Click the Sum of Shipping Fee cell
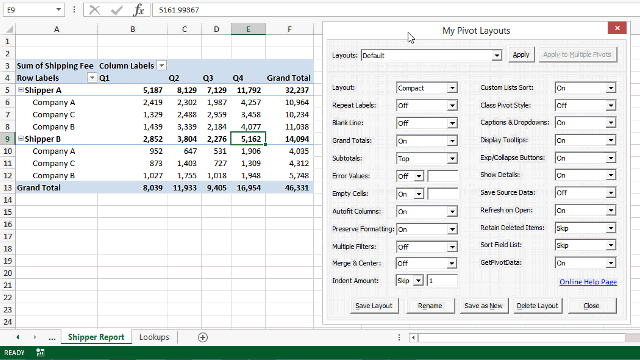The height and width of the screenshot is (360, 640). (x=56, y=66)
